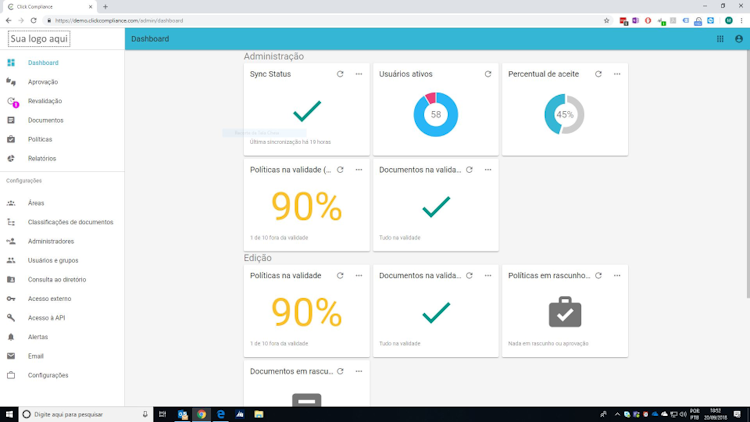Click the Consulta ao diretório icon
The image size is (750, 422).
coord(11,279)
